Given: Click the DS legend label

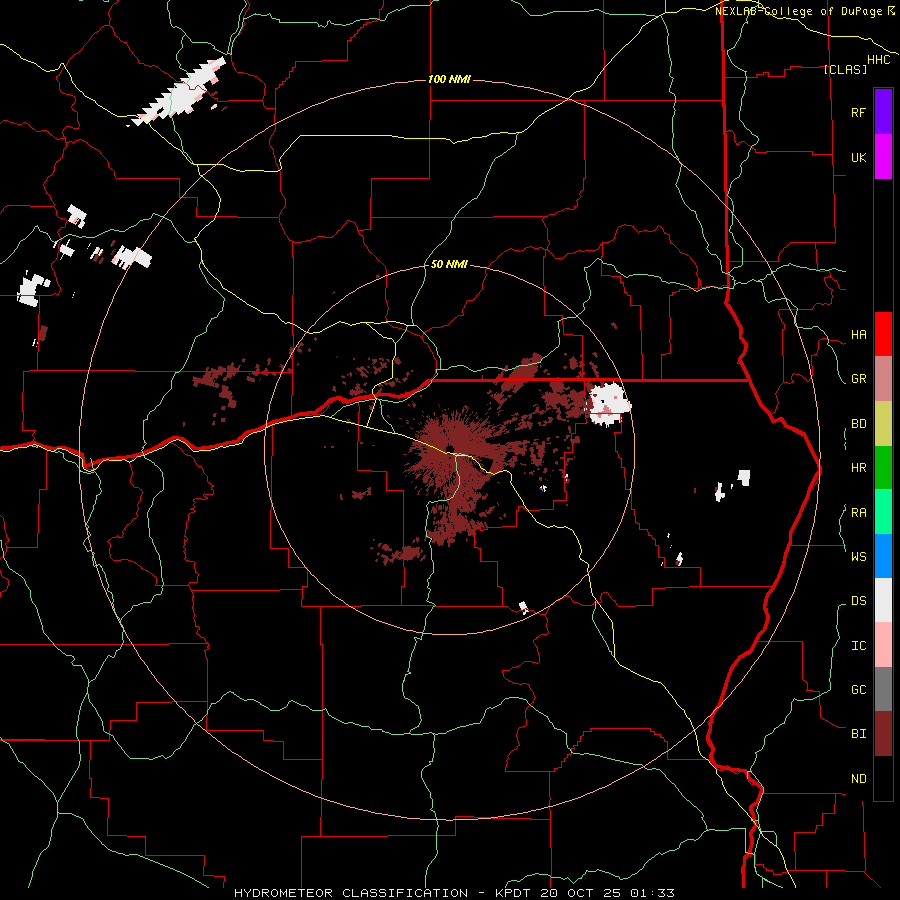Looking at the screenshot, I should click(x=858, y=600).
